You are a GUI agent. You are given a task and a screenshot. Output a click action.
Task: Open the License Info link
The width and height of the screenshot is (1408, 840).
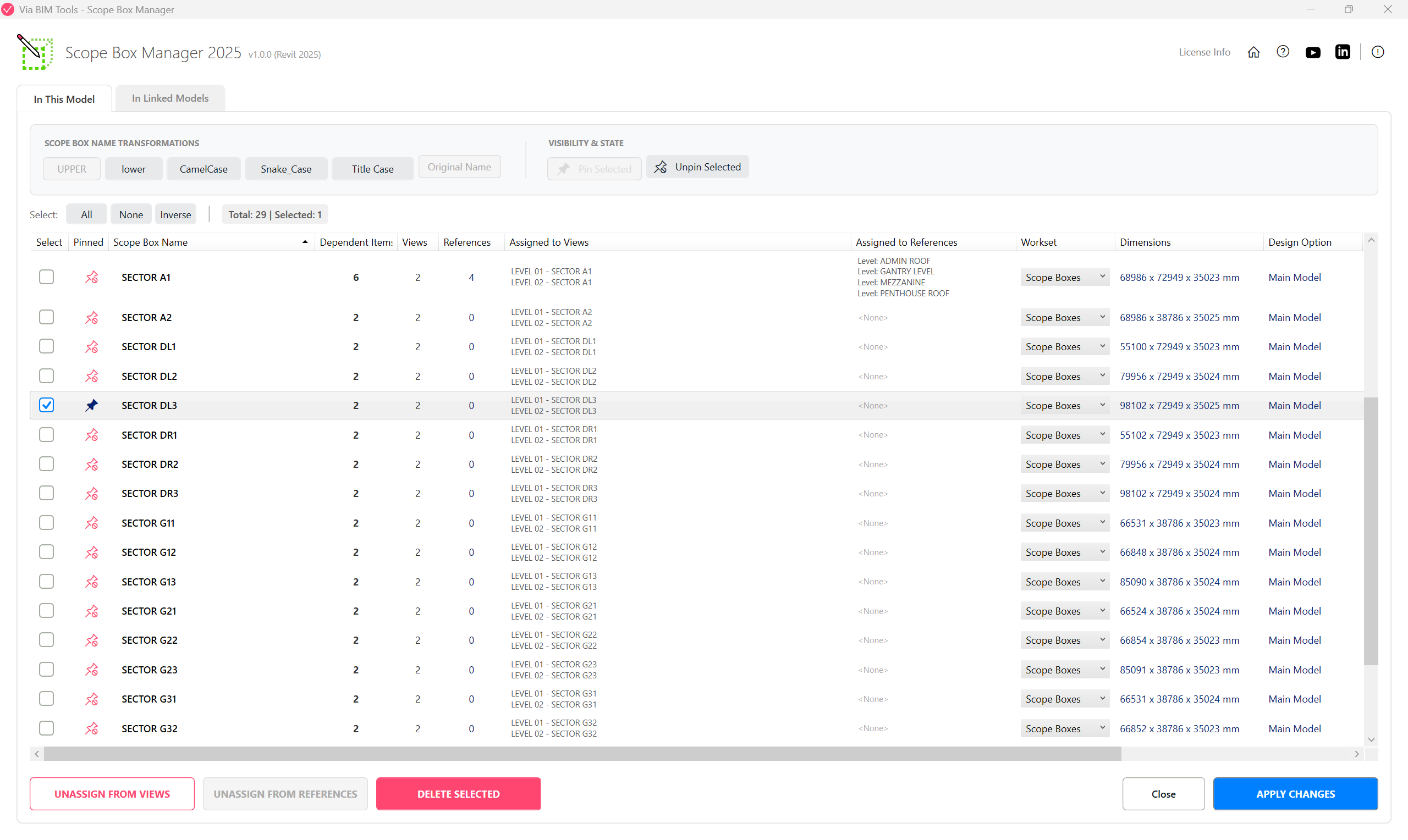point(1204,52)
